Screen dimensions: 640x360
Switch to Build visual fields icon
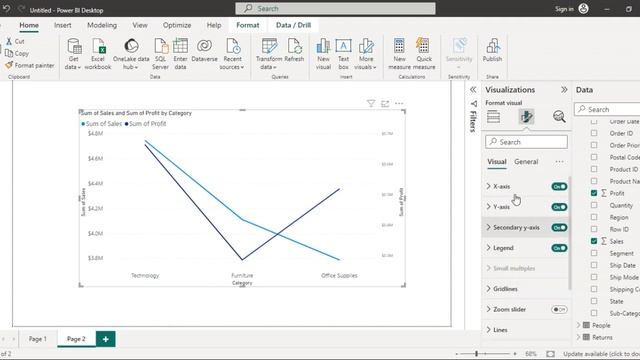coord(493,117)
